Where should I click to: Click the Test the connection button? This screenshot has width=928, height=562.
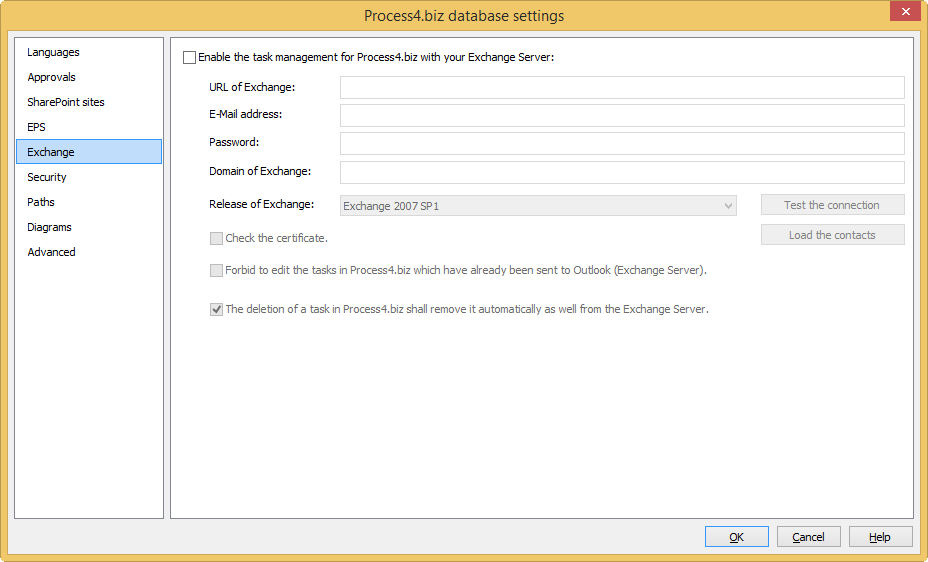(x=833, y=205)
